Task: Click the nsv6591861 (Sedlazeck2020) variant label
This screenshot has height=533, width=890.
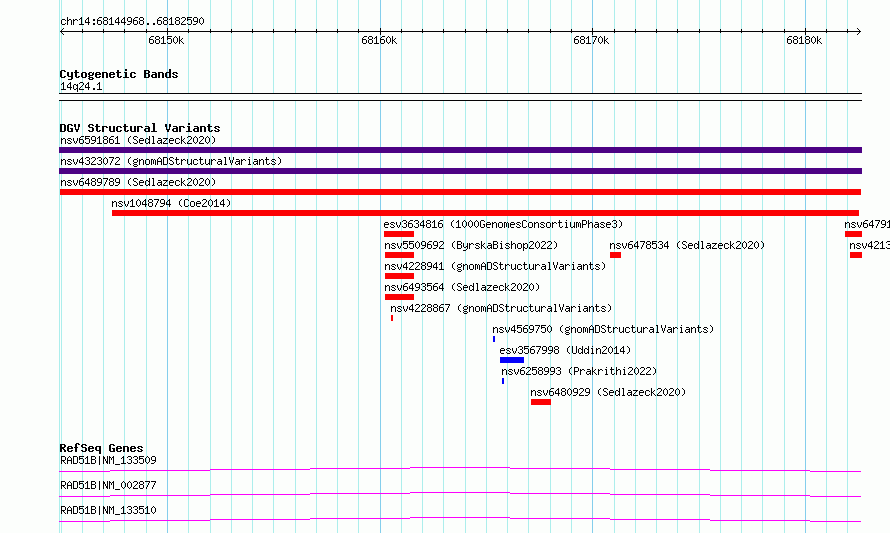Action: tap(138, 140)
